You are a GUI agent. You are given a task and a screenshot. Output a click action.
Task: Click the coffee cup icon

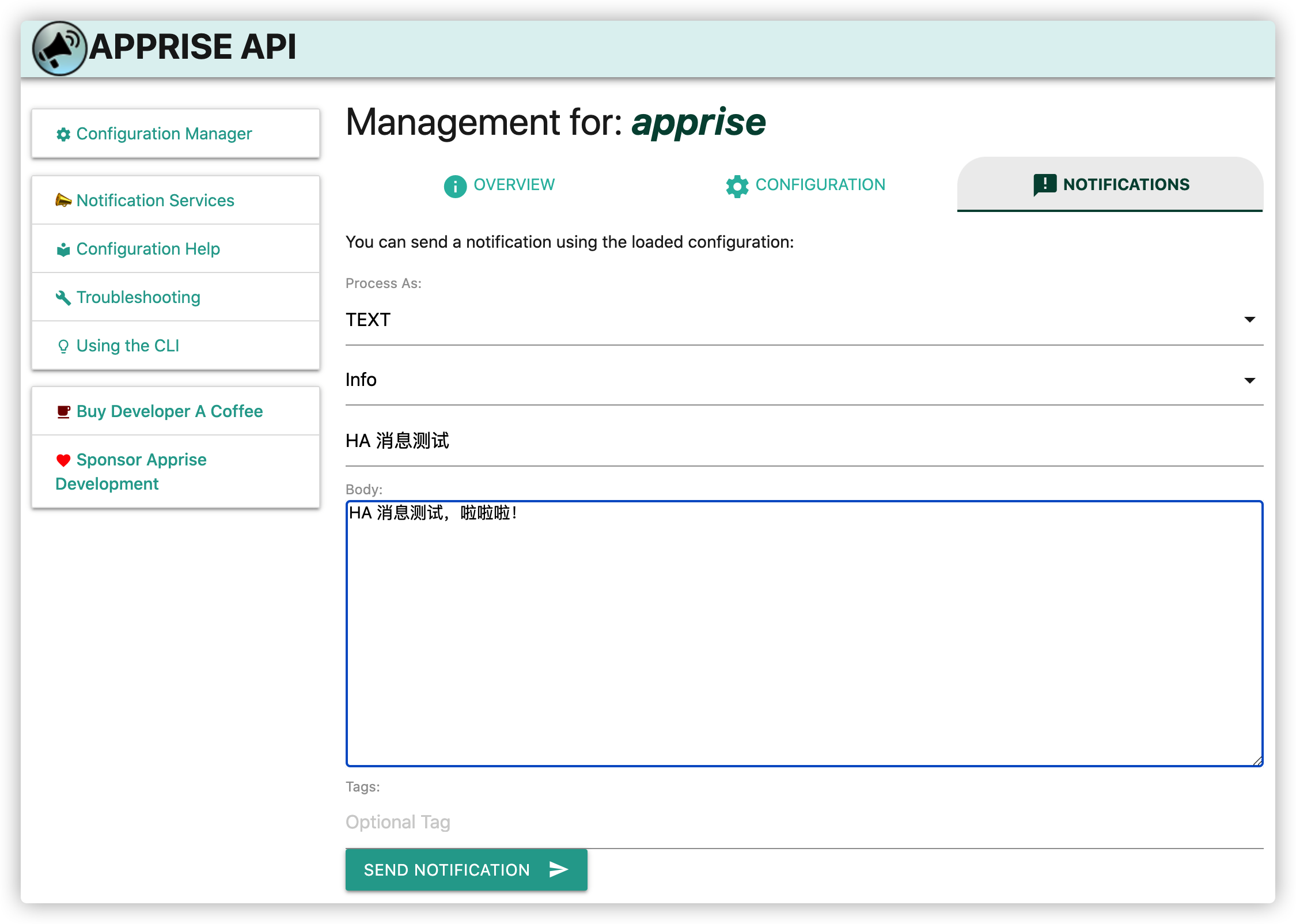(63, 412)
